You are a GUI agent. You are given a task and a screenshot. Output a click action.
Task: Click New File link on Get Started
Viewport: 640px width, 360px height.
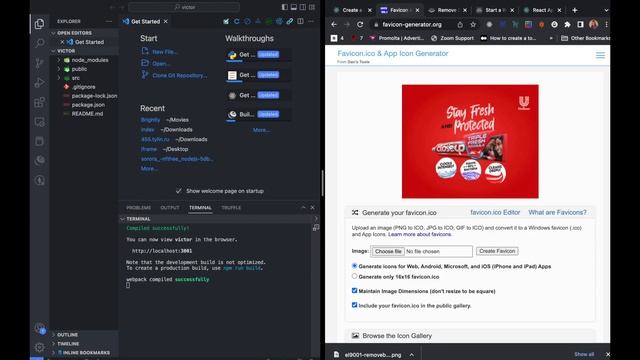(x=165, y=52)
